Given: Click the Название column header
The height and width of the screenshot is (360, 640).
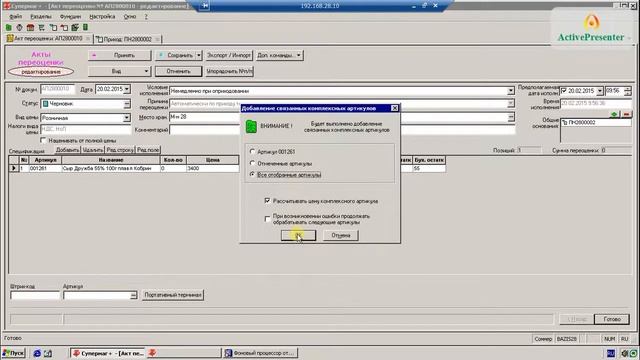Looking at the screenshot, I should point(111,160).
